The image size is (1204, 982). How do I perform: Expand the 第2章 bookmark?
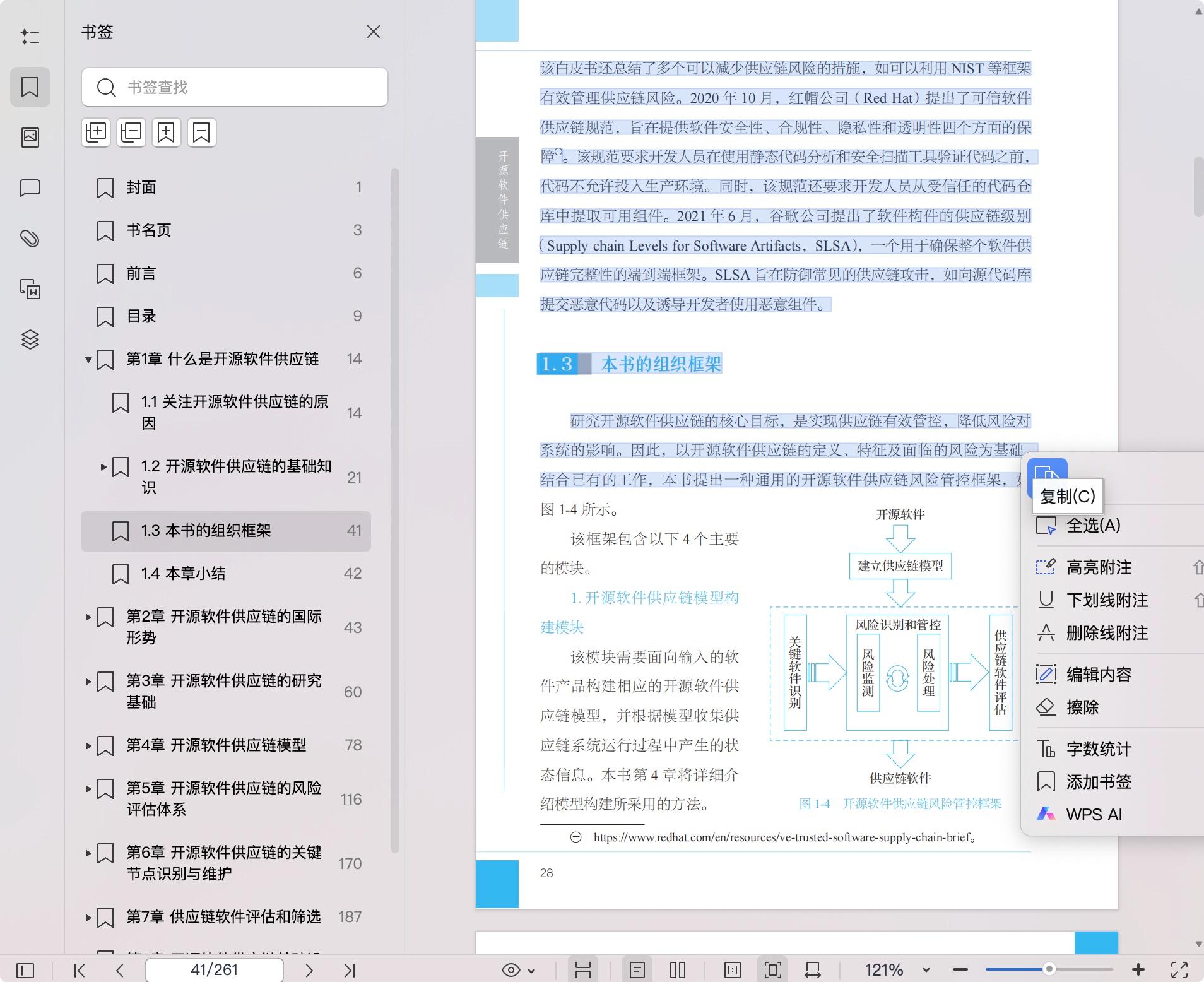88,617
